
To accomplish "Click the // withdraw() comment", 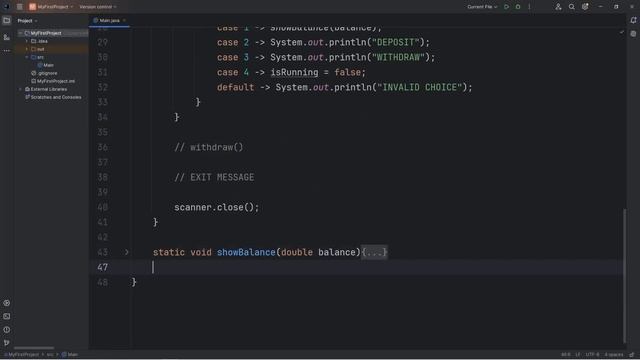I will 209,147.
